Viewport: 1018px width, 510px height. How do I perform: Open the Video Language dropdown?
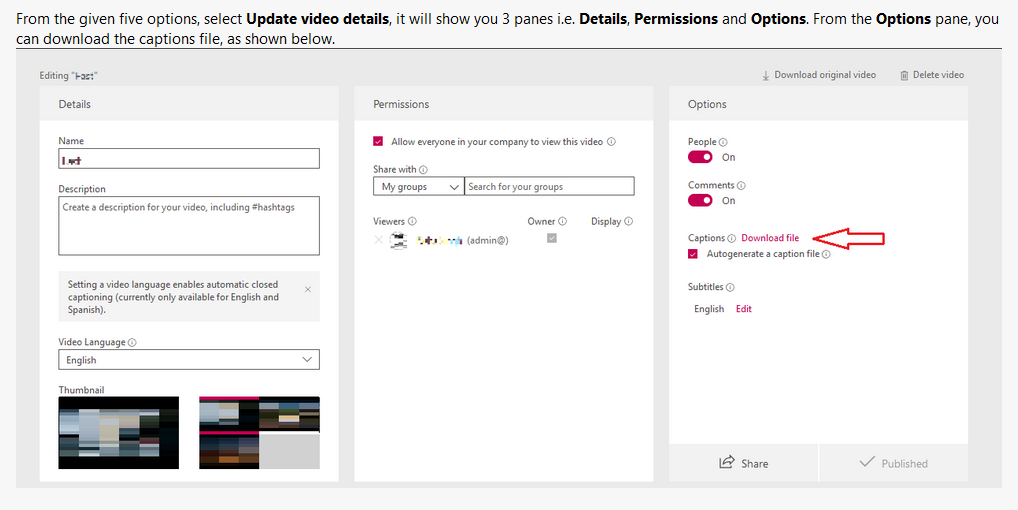point(189,359)
